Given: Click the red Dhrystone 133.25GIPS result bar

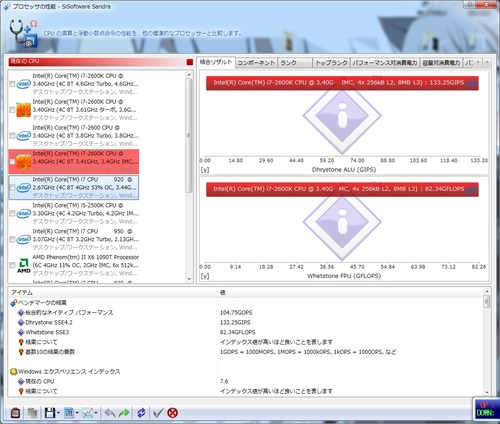Looking at the screenshot, I should tap(342, 83).
